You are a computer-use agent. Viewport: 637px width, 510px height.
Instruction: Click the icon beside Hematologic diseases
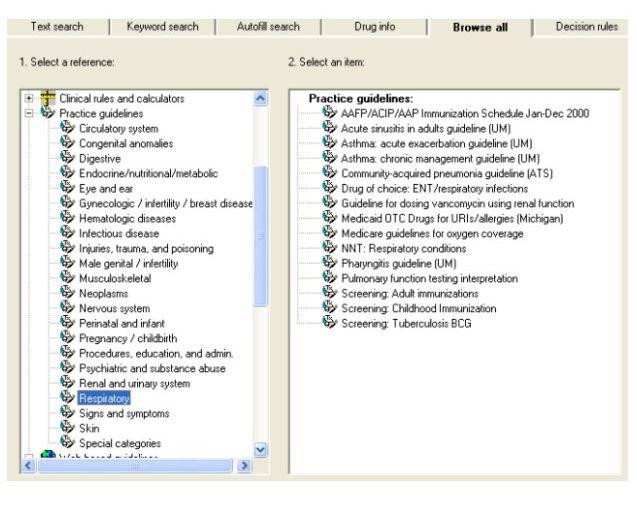click(67, 218)
